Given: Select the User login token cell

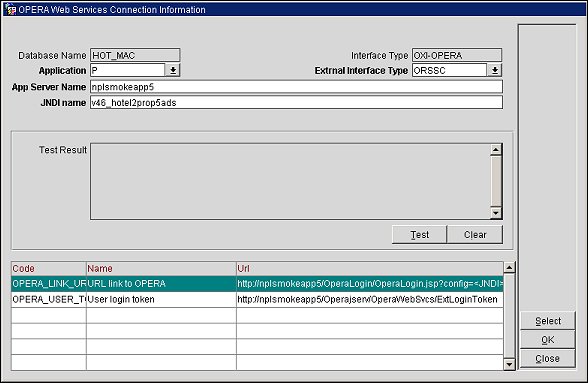Looking at the screenshot, I should point(161,299).
